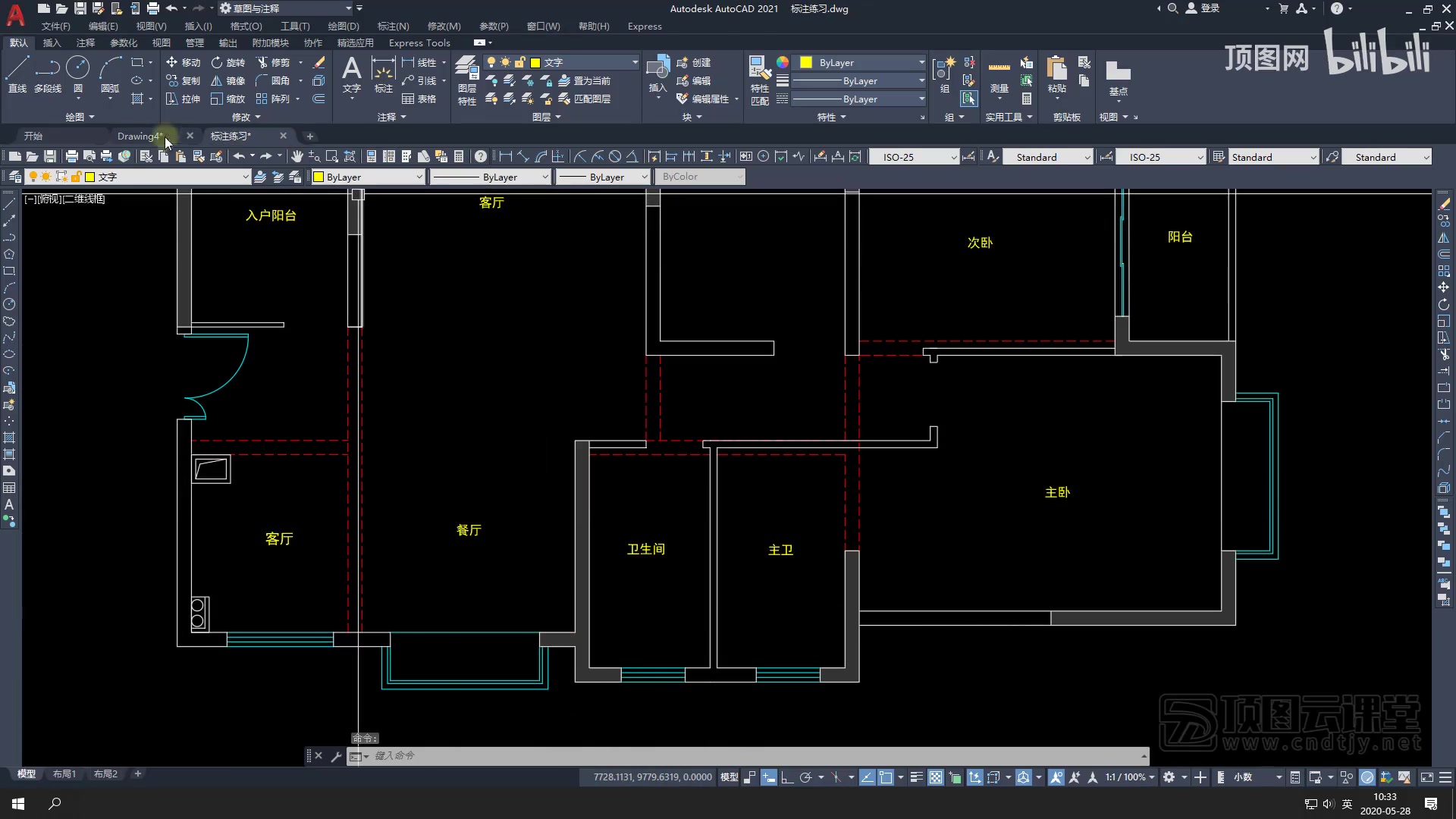Click the Rotate (旋转) tool
The height and width of the screenshot is (819, 1456).
tap(228, 62)
